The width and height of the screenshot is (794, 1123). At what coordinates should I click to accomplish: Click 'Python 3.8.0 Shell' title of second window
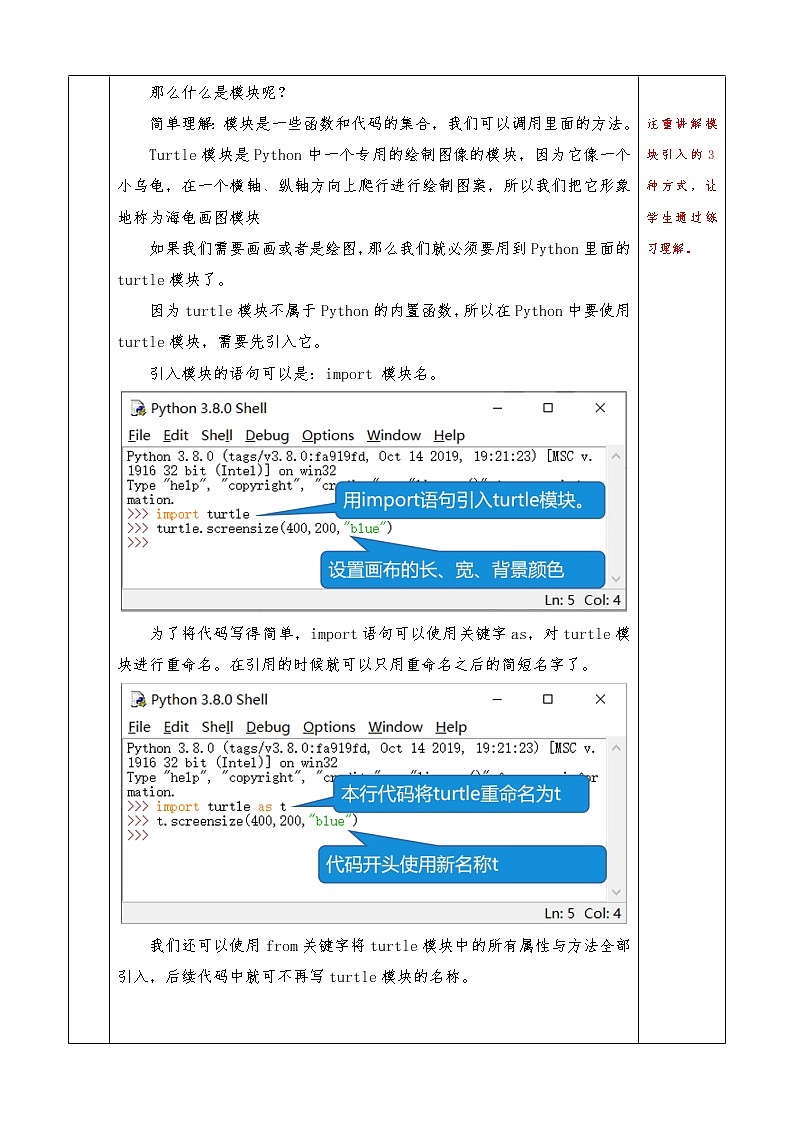[209, 700]
